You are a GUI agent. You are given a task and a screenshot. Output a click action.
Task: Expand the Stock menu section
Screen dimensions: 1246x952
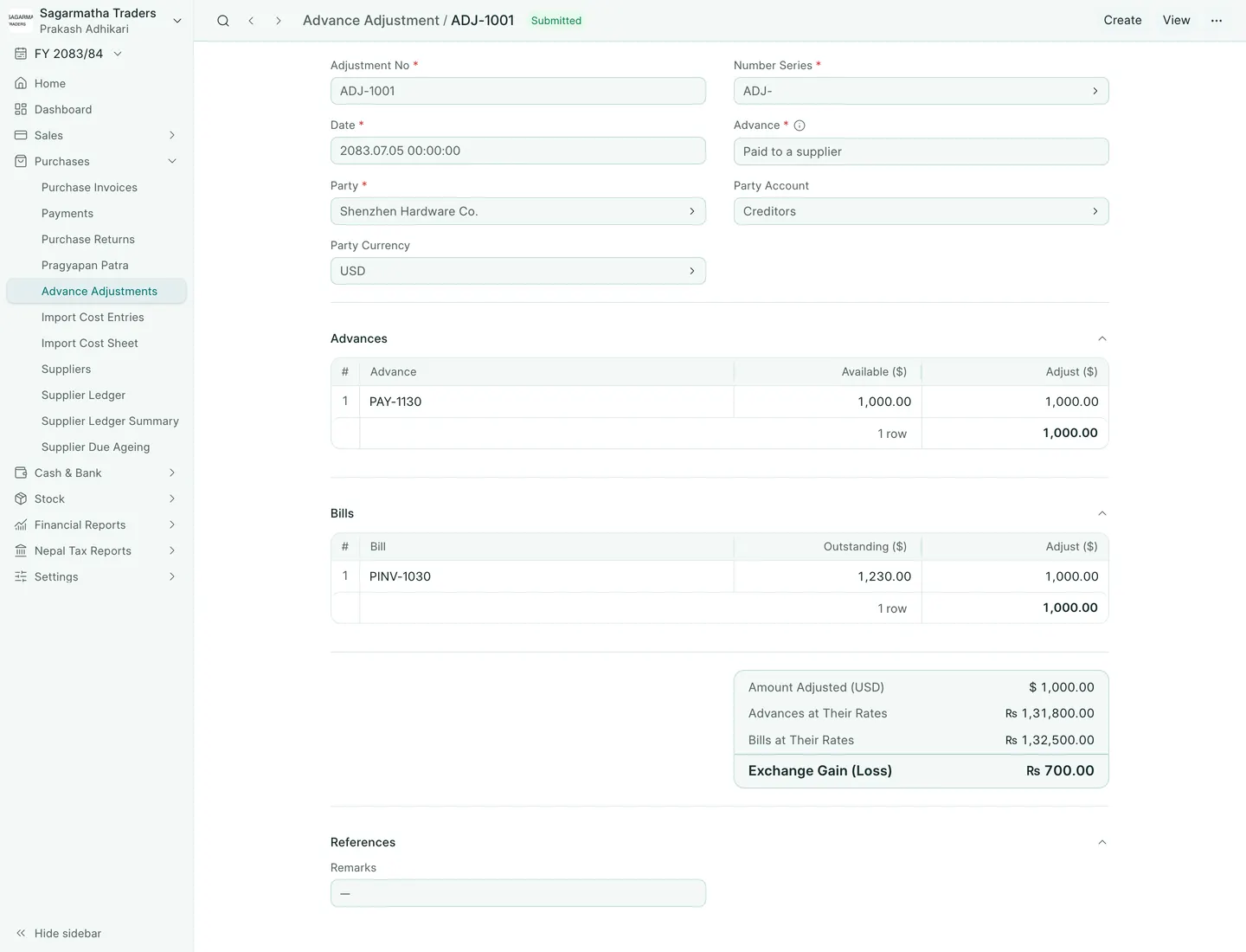(x=172, y=499)
